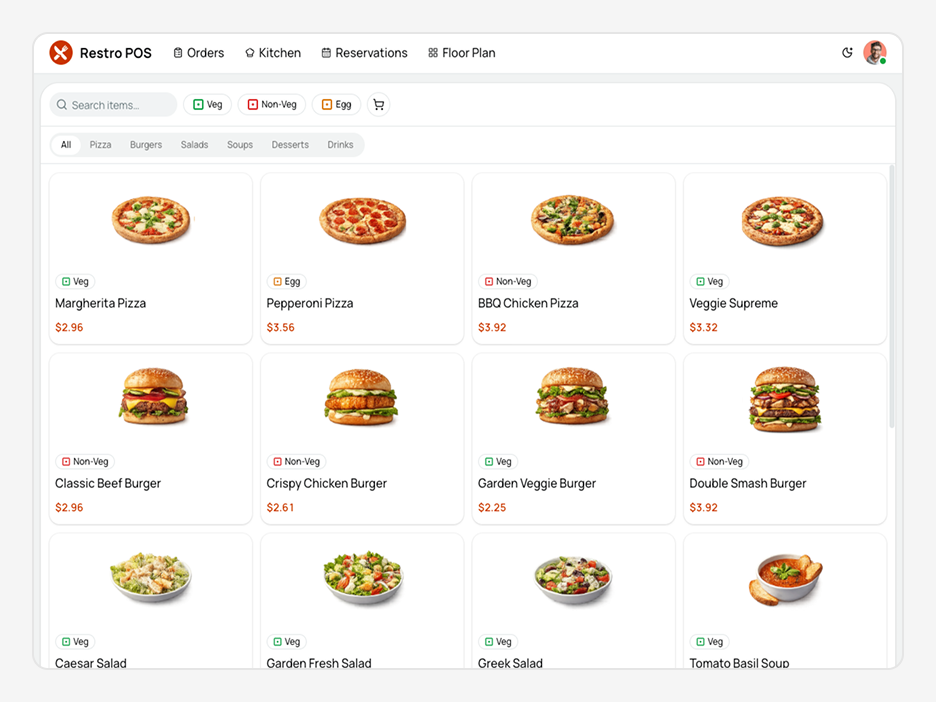Image resolution: width=936 pixels, height=702 pixels.
Task: Open the Orders section
Action: coord(199,53)
